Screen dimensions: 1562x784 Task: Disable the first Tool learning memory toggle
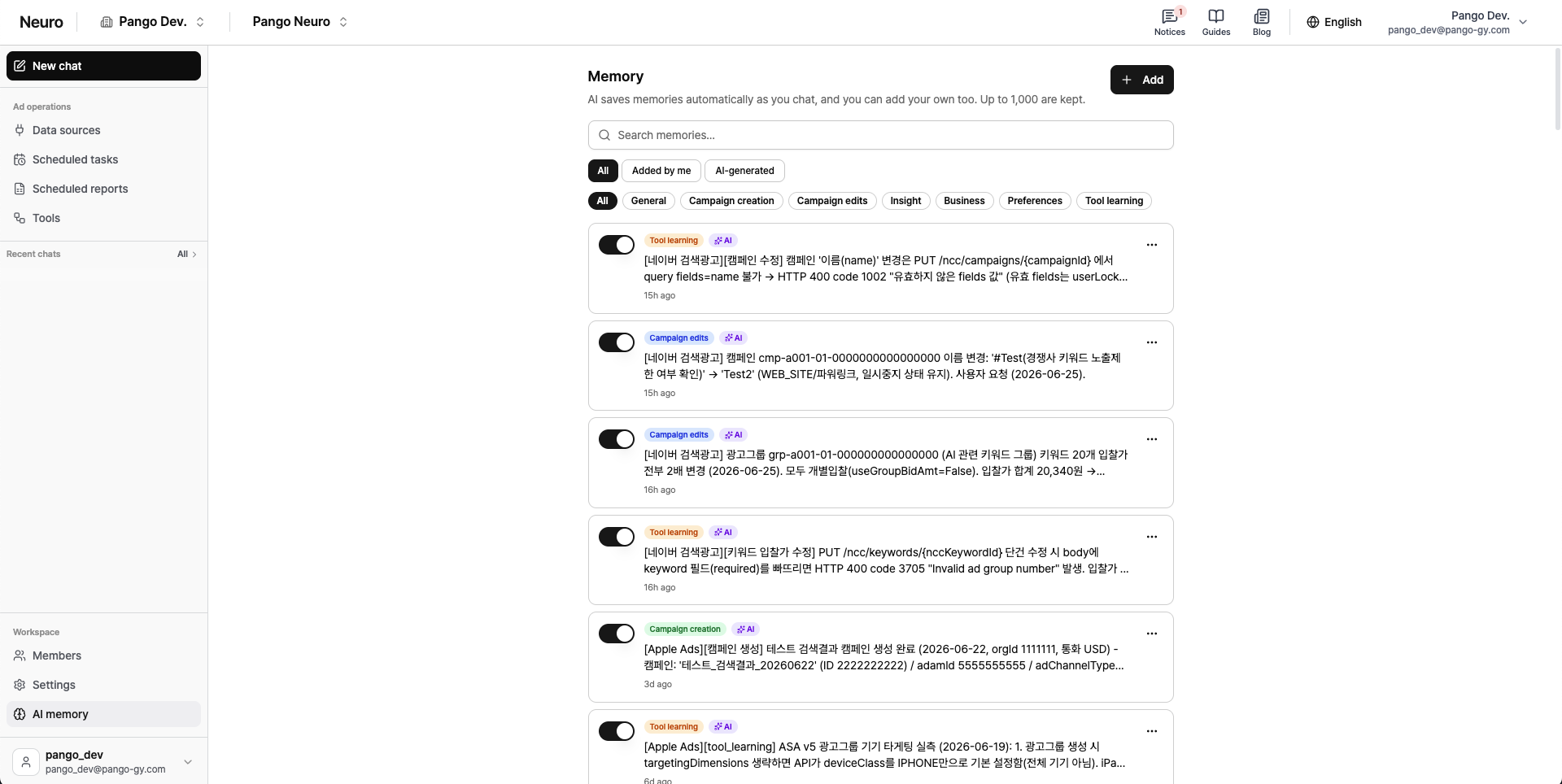click(616, 245)
